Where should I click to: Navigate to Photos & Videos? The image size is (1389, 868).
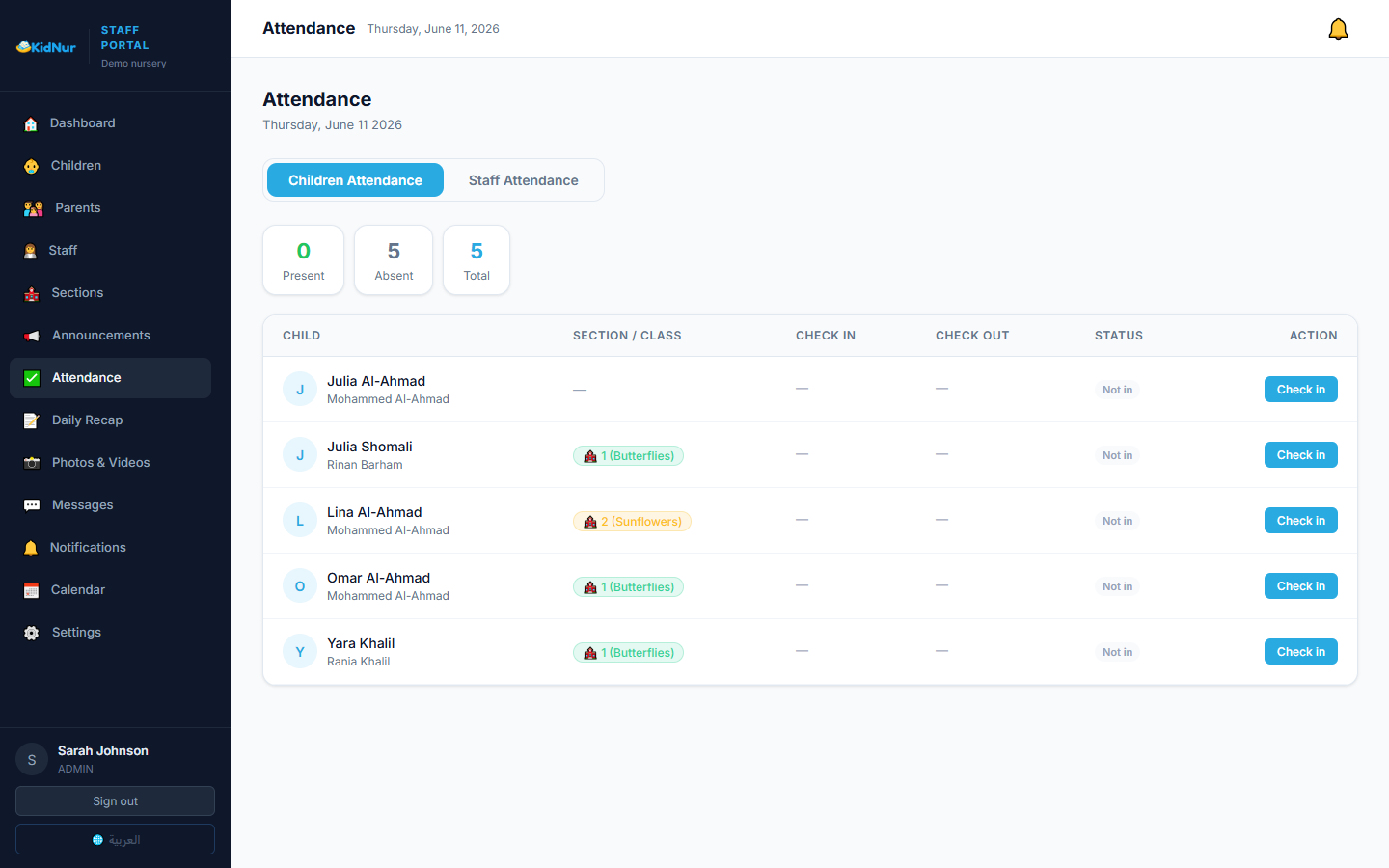tap(110, 463)
